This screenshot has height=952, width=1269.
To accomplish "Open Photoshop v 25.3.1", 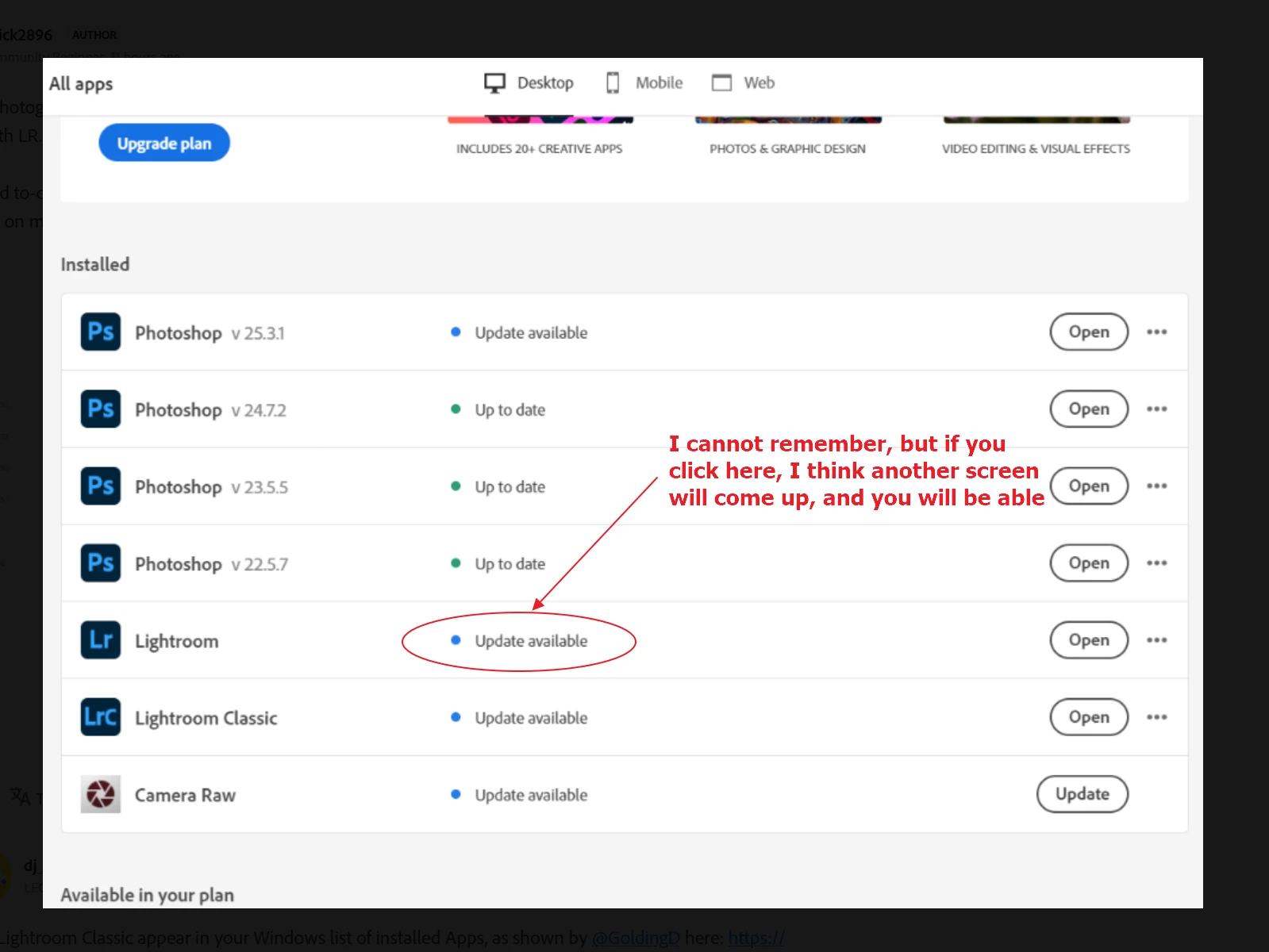I will point(1089,332).
